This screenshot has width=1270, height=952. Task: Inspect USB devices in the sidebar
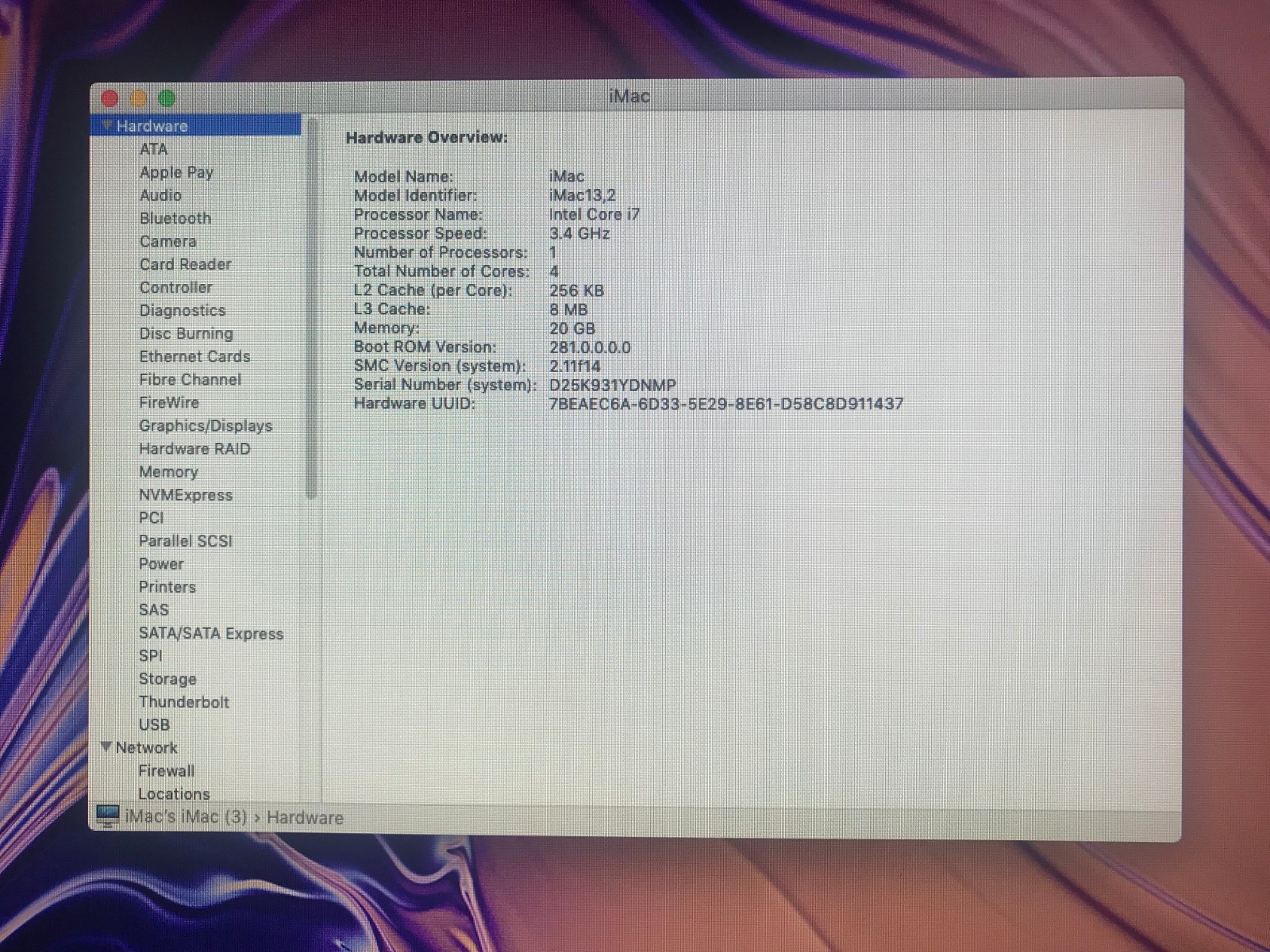tap(155, 724)
